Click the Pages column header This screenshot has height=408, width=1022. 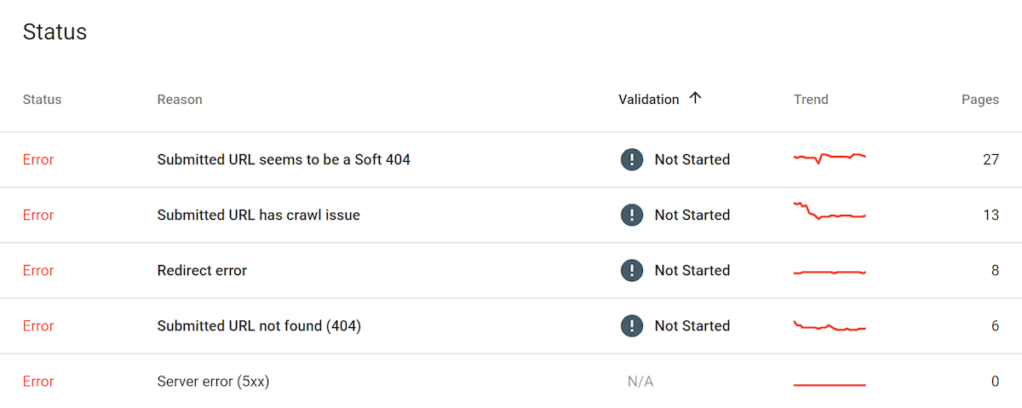click(x=980, y=100)
